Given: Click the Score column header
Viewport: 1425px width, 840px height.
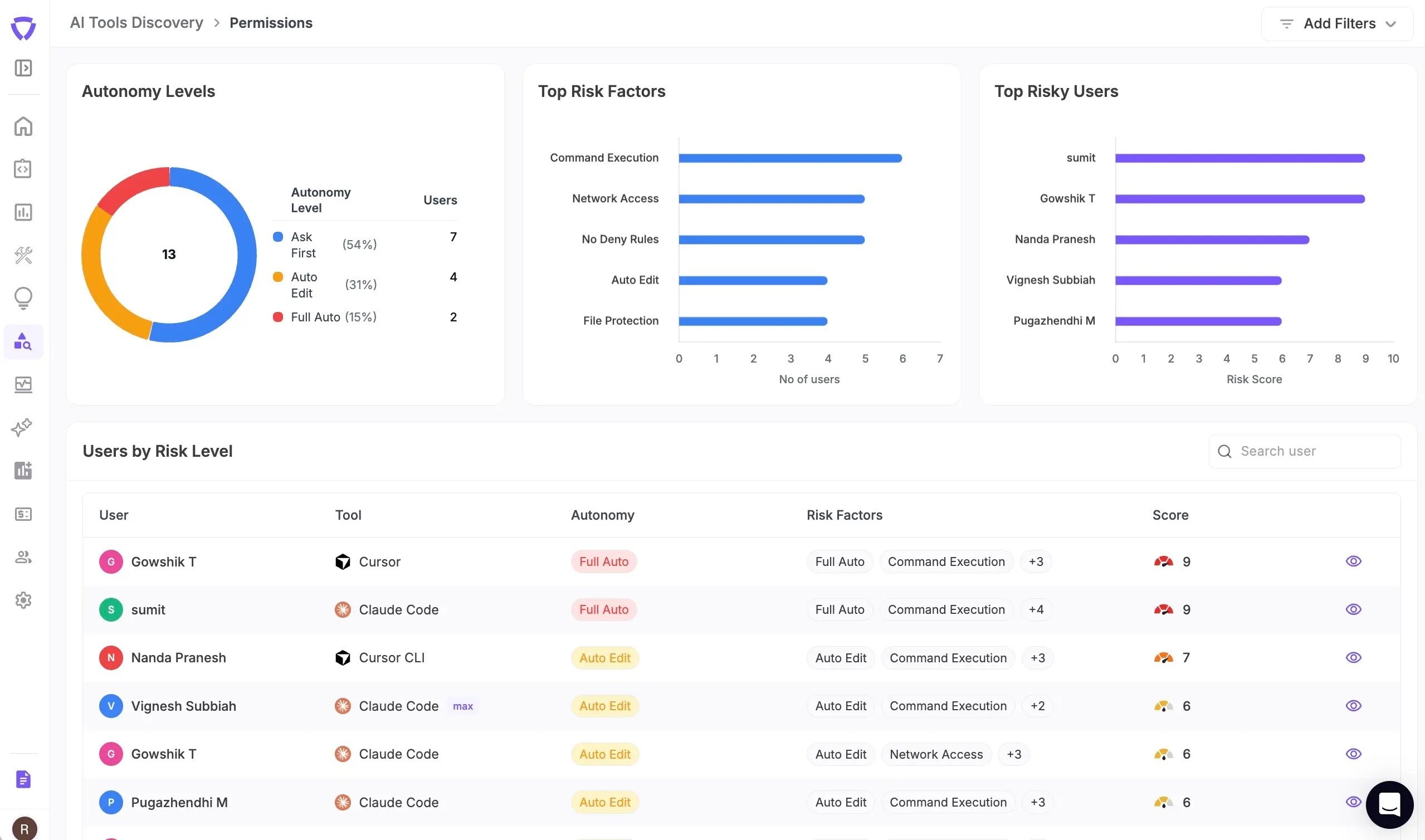Looking at the screenshot, I should 1170,515.
